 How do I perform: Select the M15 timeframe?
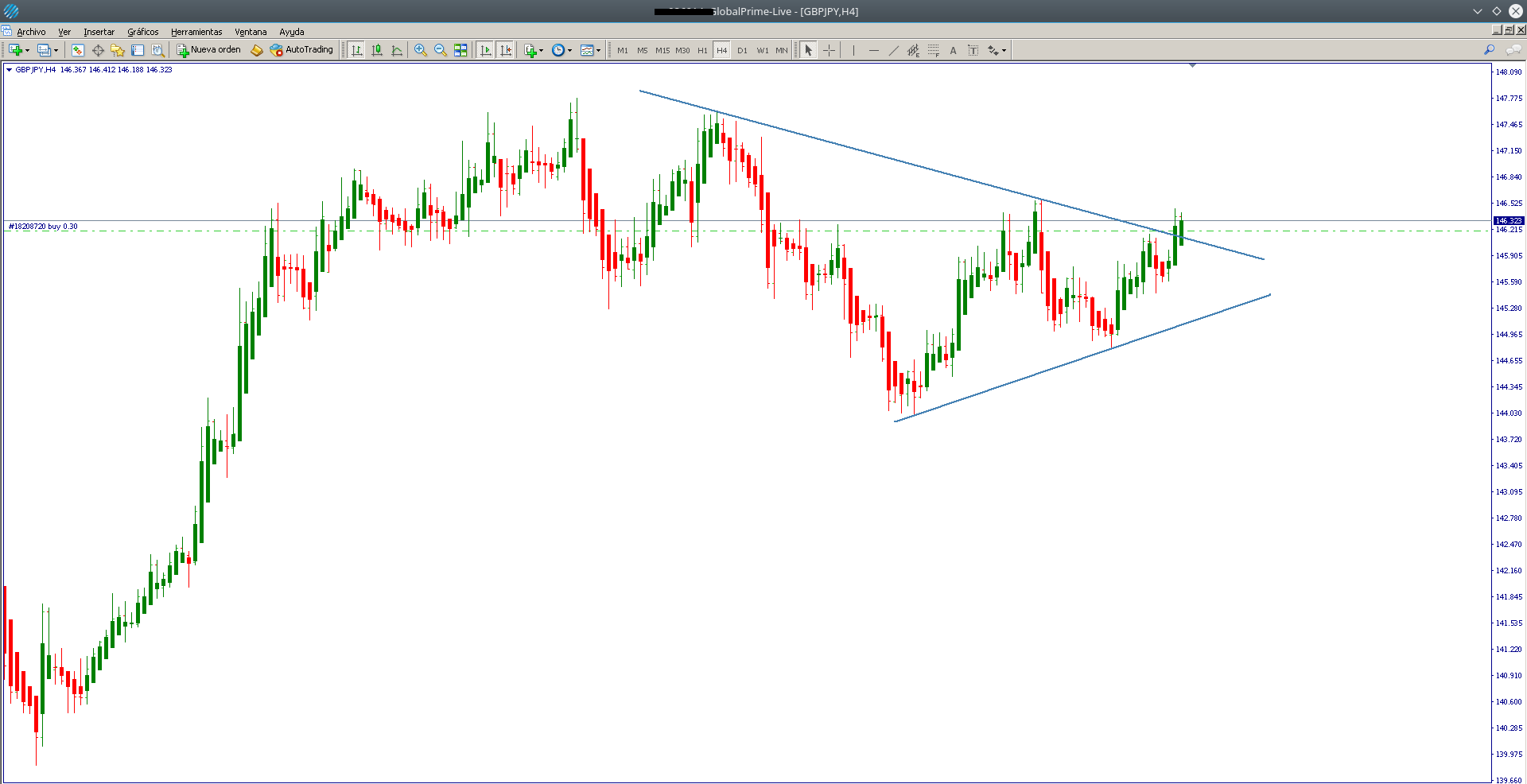662,50
